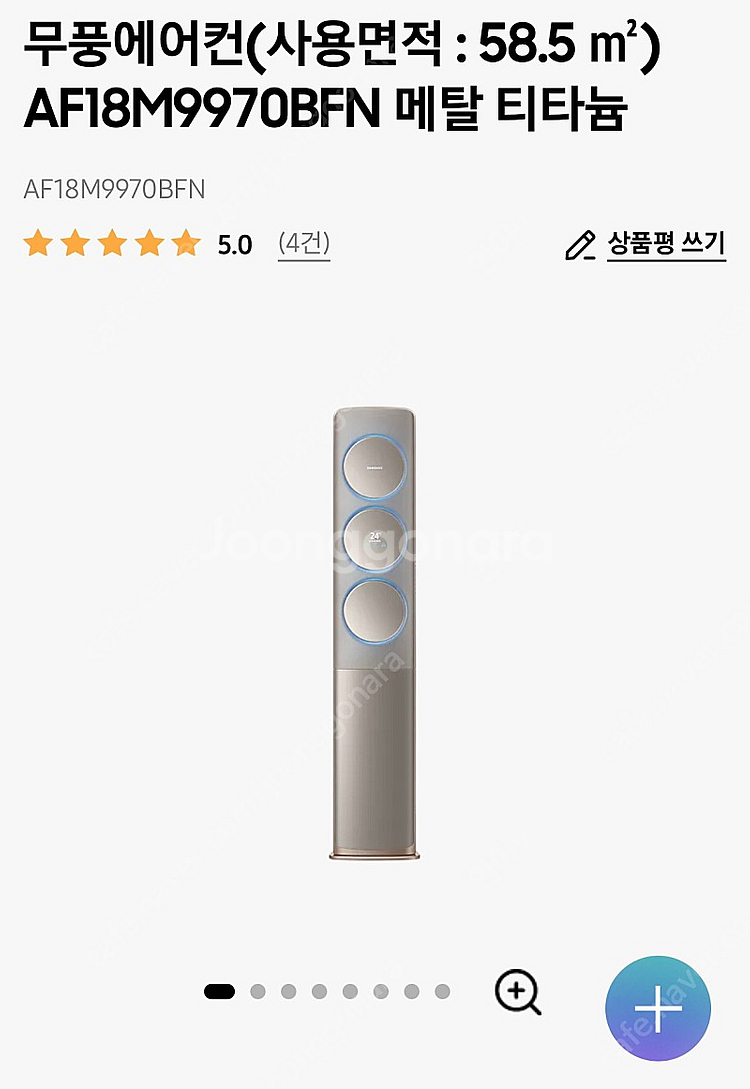Click the first orange rating star

pyautogui.click(x=38, y=244)
